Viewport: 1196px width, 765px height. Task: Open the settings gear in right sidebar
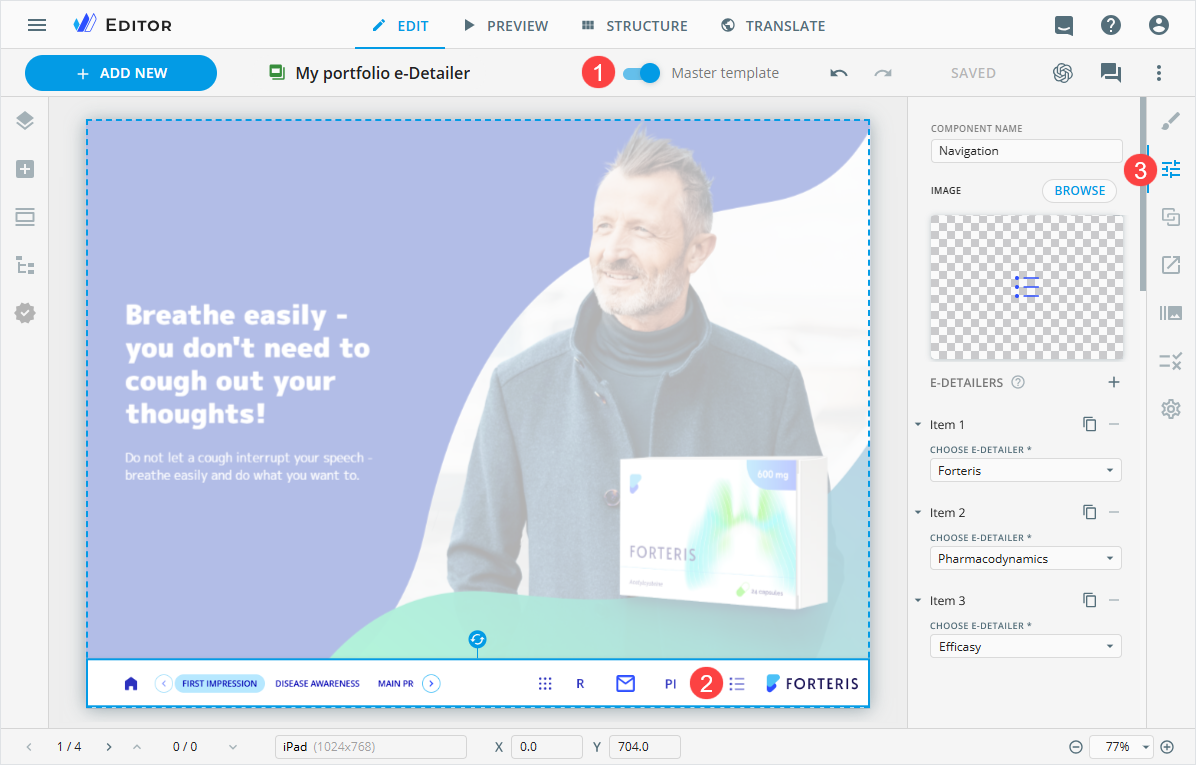tap(1171, 409)
